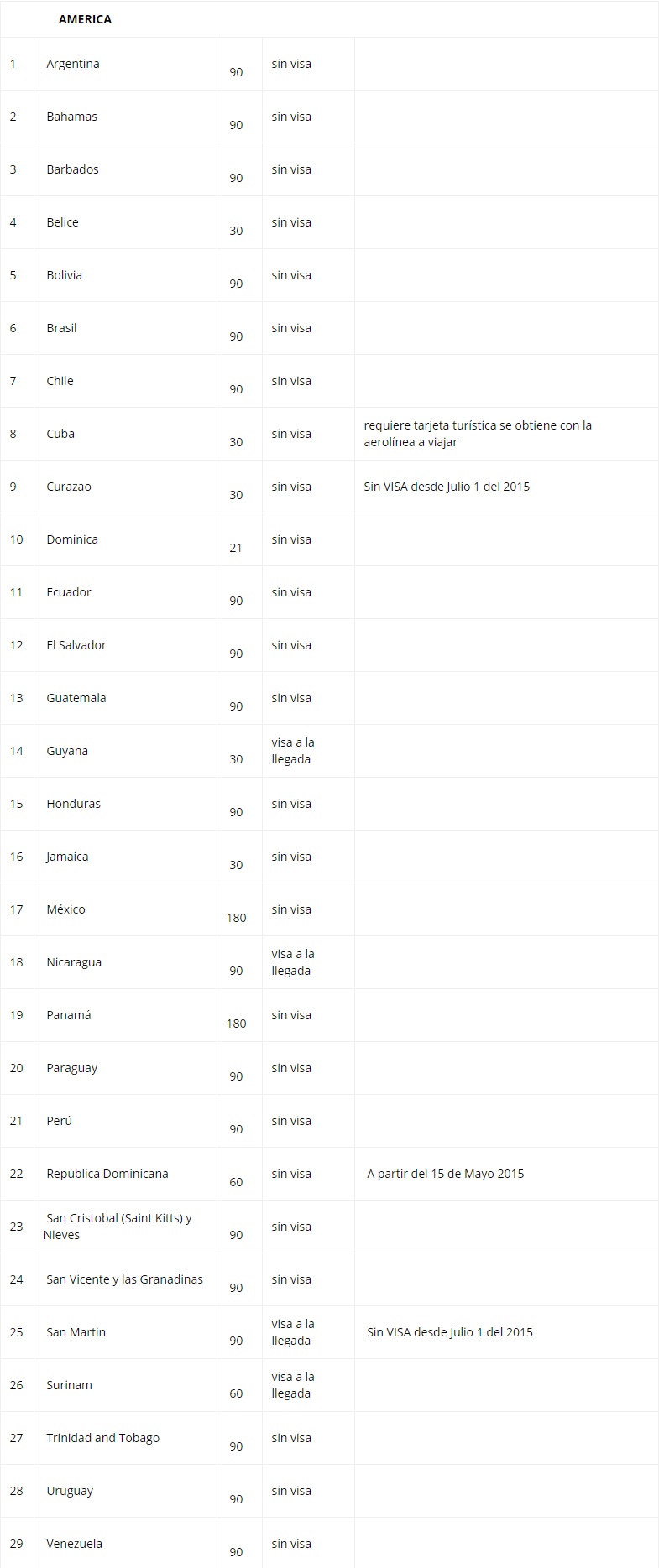659x1568 pixels.
Task: Click the Perú country cell
Action: [x=60, y=1121]
